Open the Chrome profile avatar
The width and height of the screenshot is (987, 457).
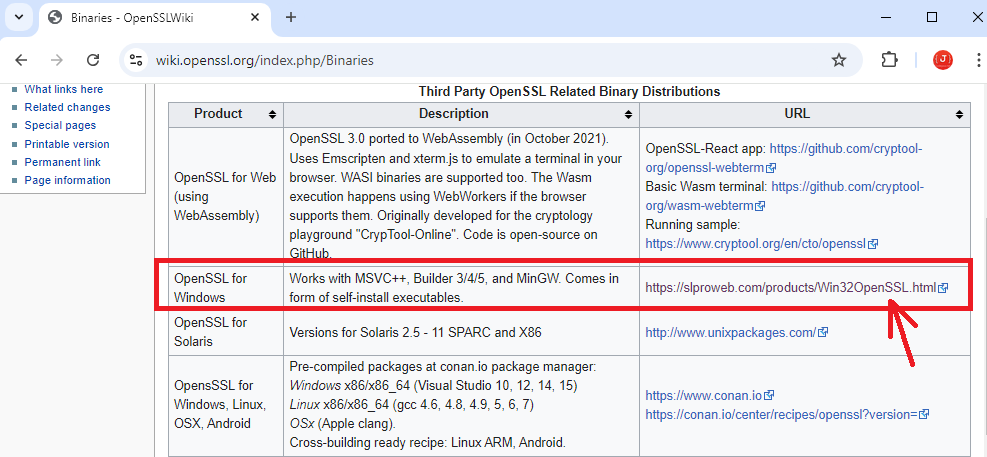(942, 60)
